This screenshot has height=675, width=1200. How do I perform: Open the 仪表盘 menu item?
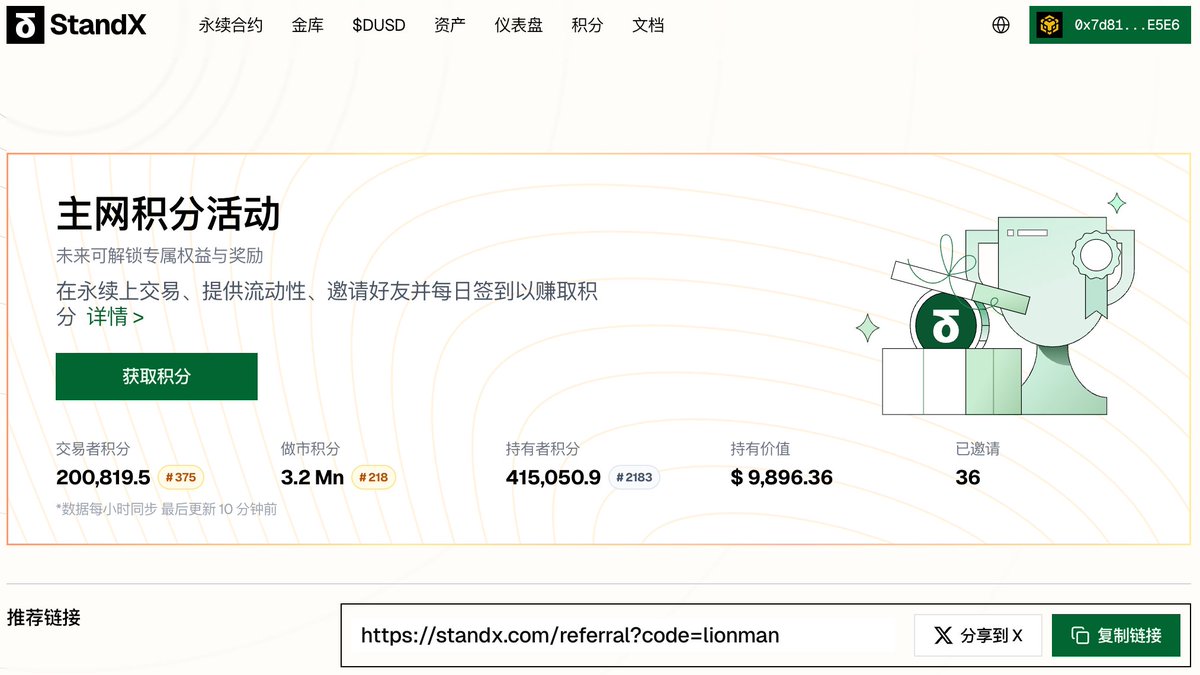519,25
